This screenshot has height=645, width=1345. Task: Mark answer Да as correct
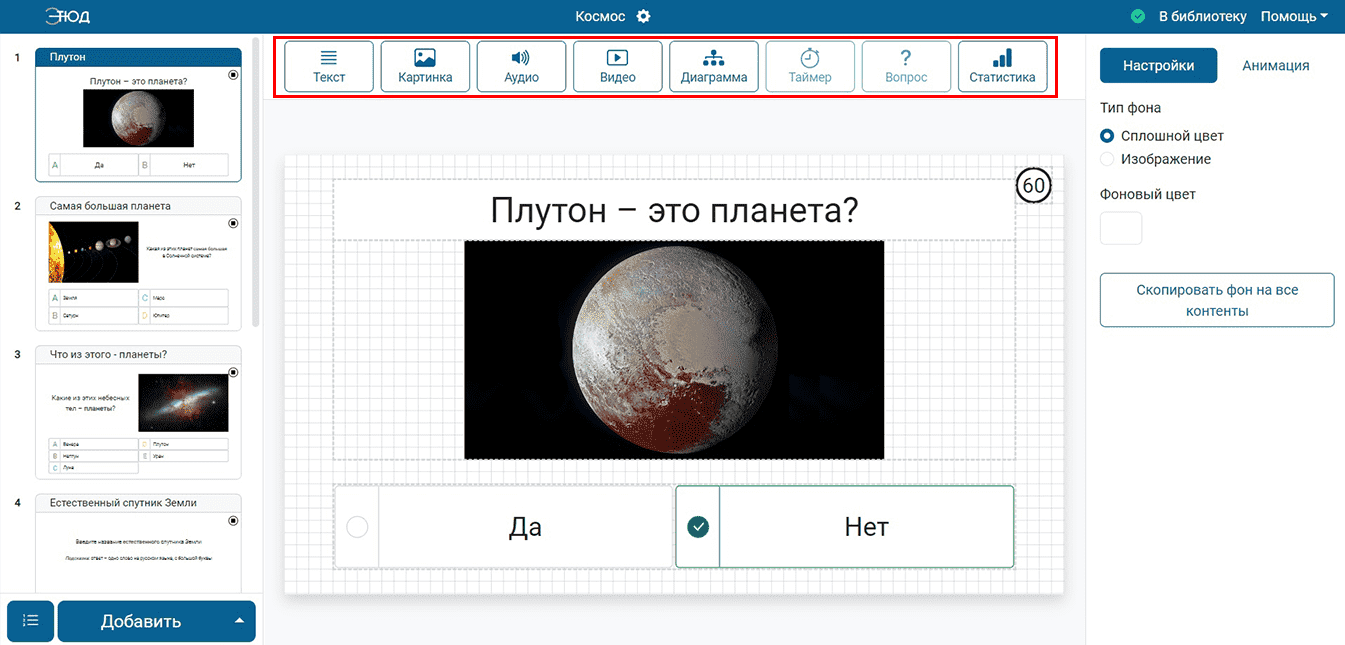click(357, 527)
